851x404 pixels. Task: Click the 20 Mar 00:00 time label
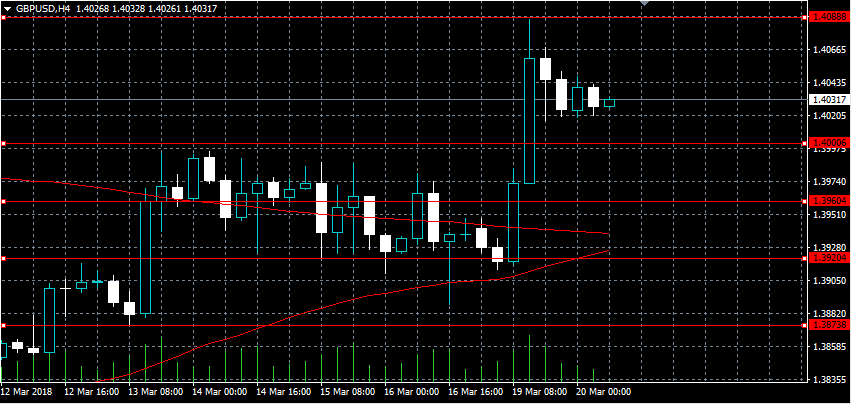604,392
